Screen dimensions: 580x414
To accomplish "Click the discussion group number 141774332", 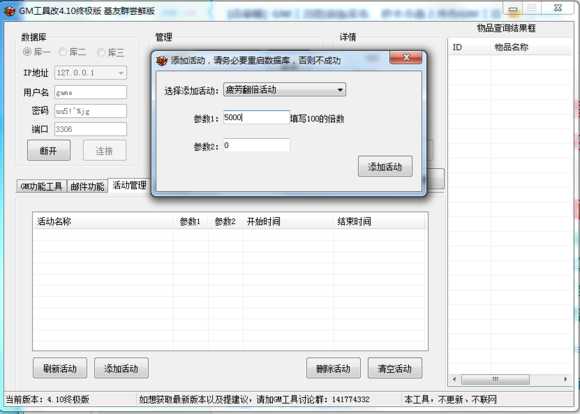I will 350,400.
